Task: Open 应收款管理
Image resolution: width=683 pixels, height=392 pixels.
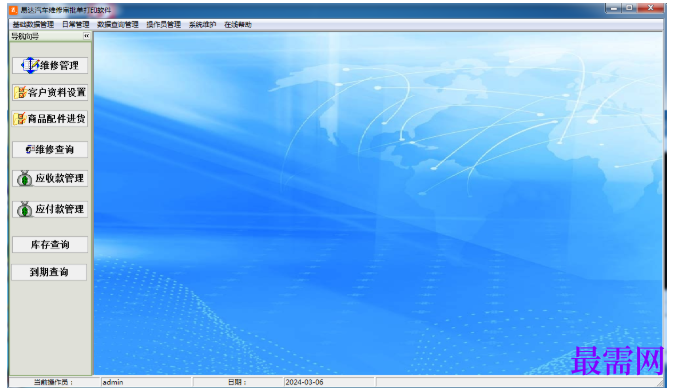Action: point(50,178)
